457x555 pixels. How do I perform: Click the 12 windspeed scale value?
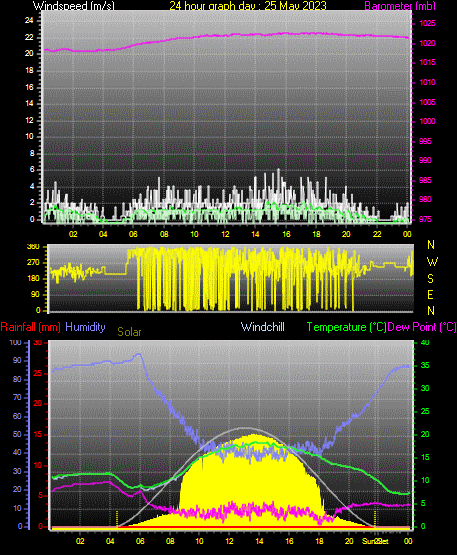pyautogui.click(x=29, y=120)
